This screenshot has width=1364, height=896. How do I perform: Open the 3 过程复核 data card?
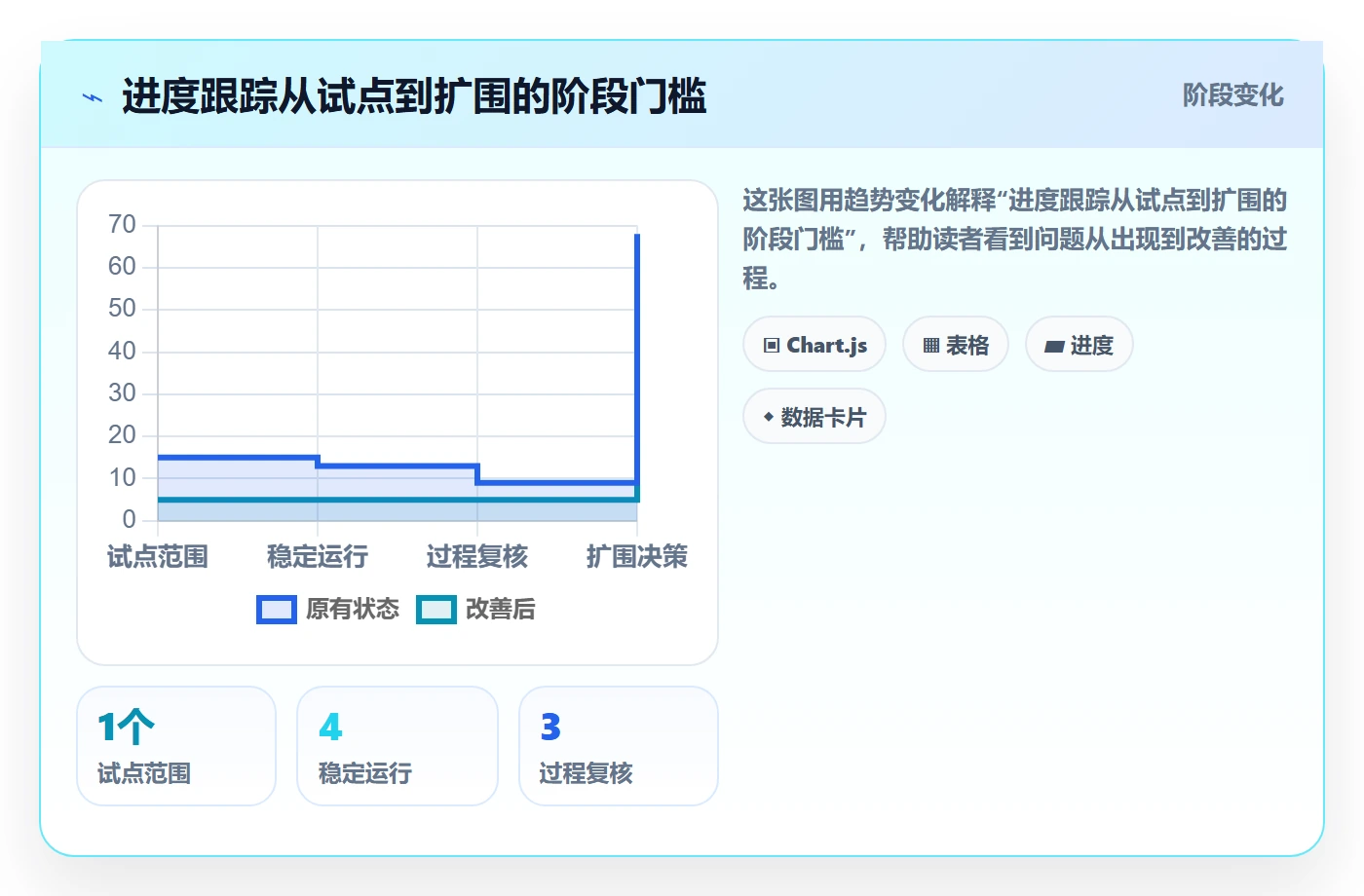tap(619, 746)
